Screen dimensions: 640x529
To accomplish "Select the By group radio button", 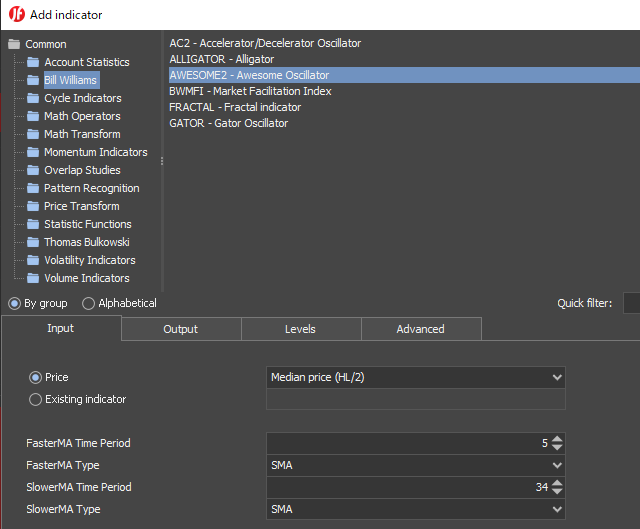I will (15, 303).
